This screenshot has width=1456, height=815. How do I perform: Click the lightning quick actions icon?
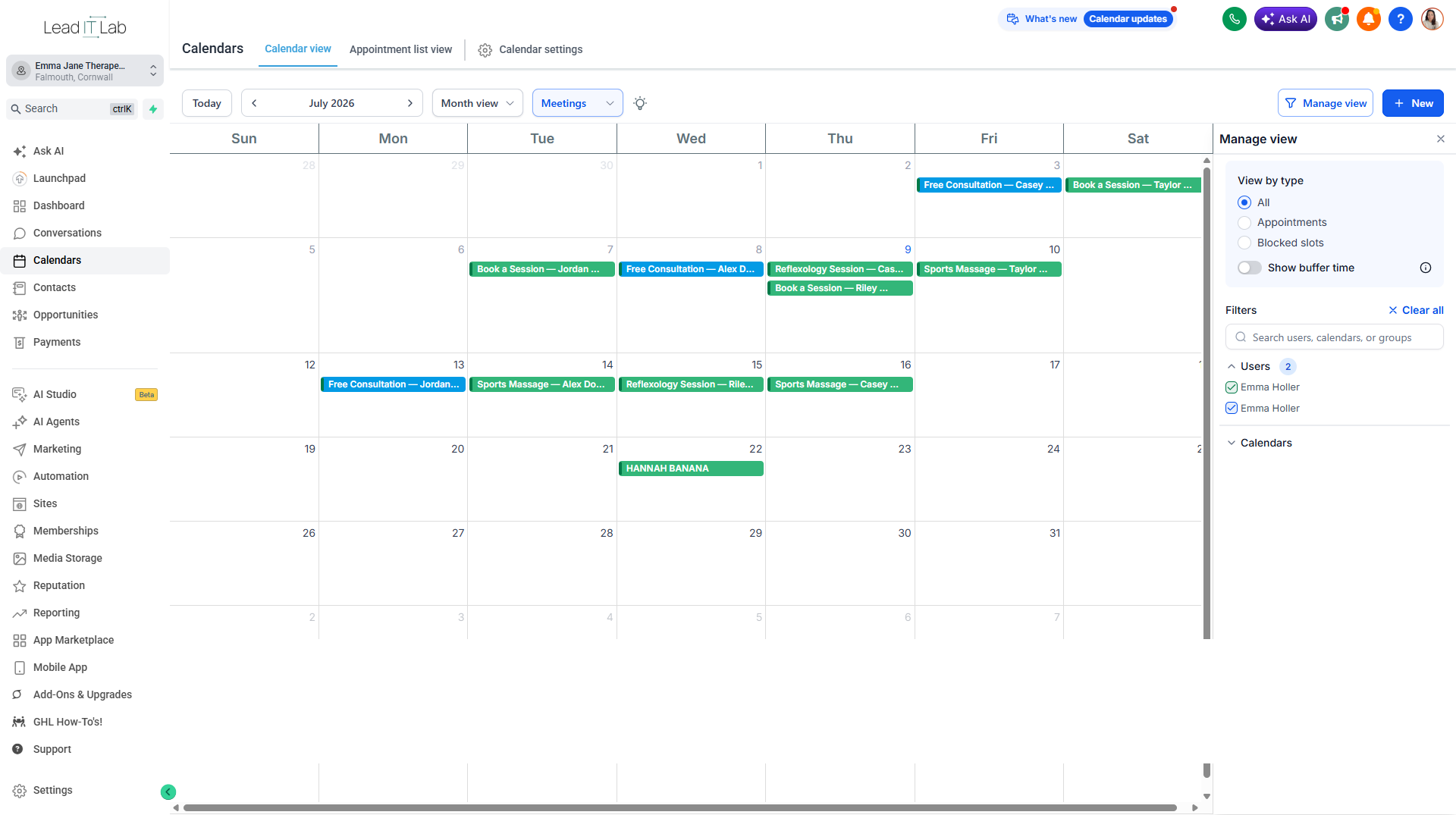153,109
